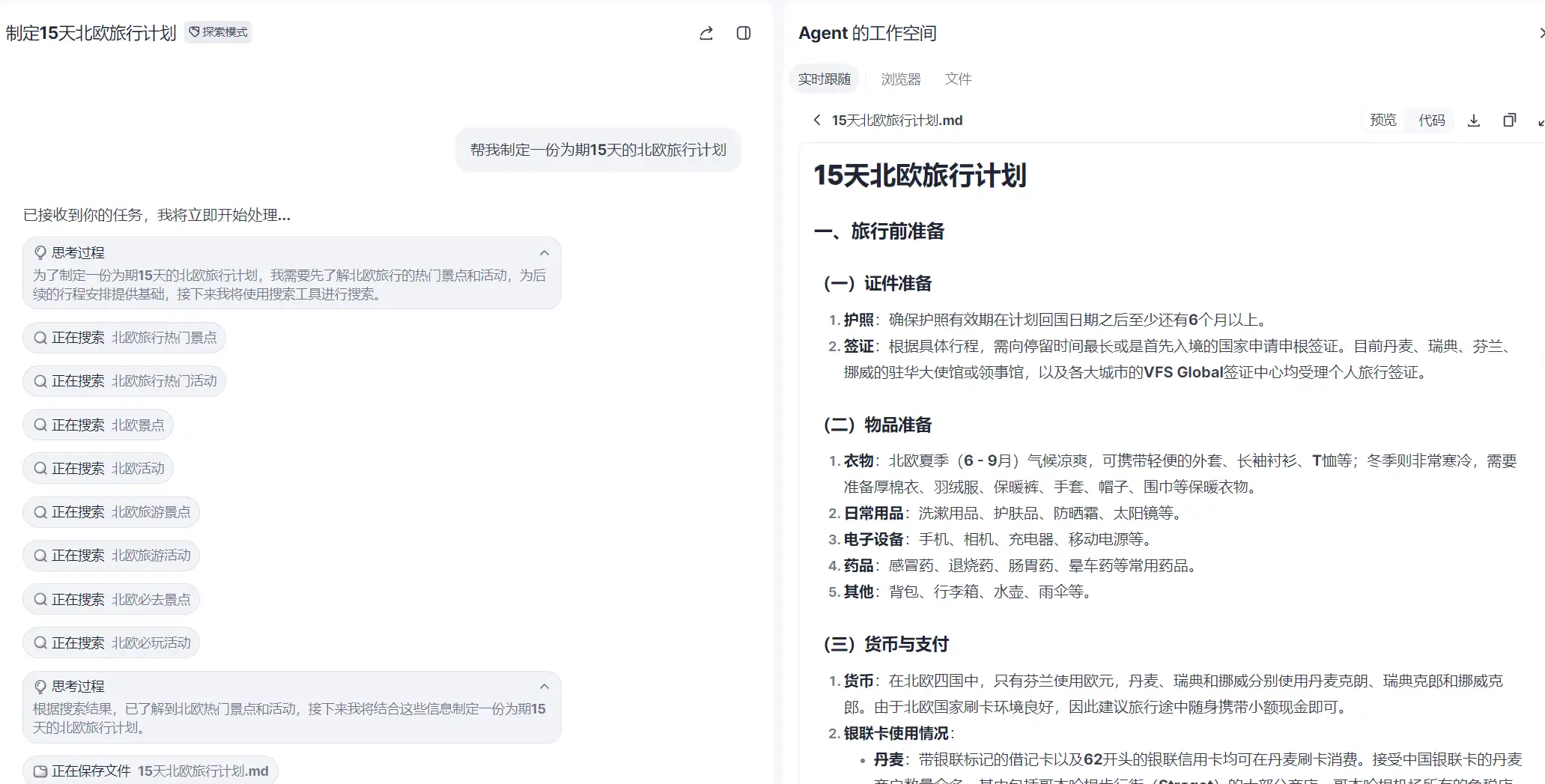Select the 实时跟随 tab
1545x784 pixels.
pyautogui.click(x=824, y=79)
